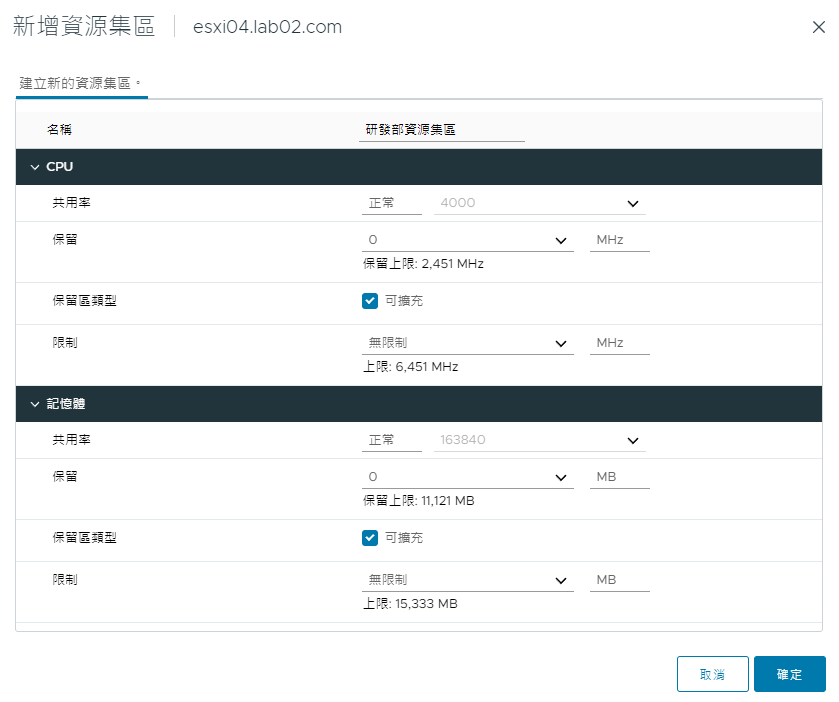The image size is (839, 702).
Task: Click the text 上限: 15,333 MB
Action: 410,604
